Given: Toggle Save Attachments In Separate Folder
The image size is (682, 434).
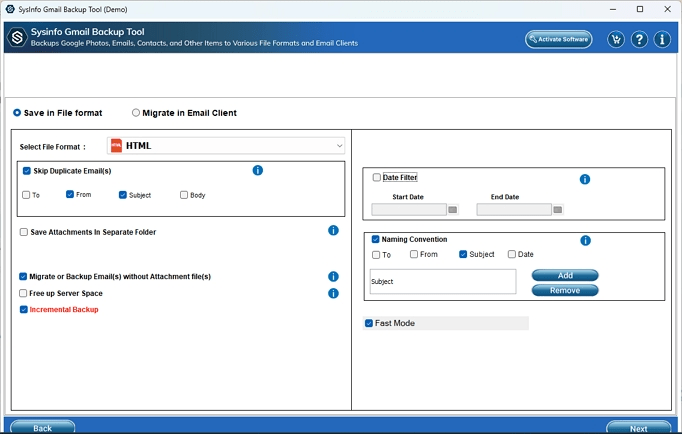Looking at the screenshot, I should click(x=24, y=232).
